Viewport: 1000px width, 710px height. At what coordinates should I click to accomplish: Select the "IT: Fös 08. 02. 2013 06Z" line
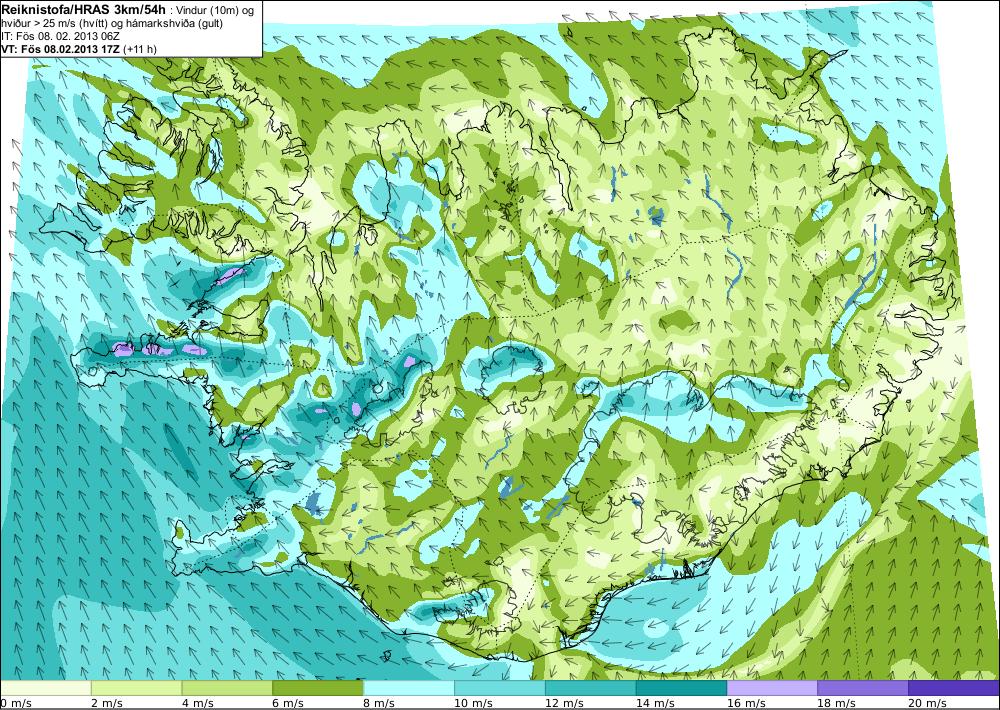coord(61,36)
